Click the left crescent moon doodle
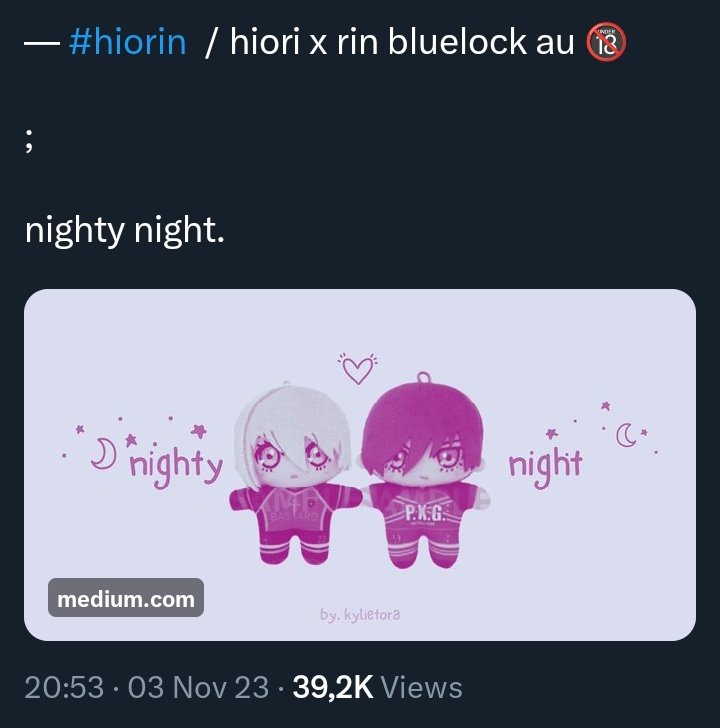The image size is (720, 728). pyautogui.click(x=103, y=453)
